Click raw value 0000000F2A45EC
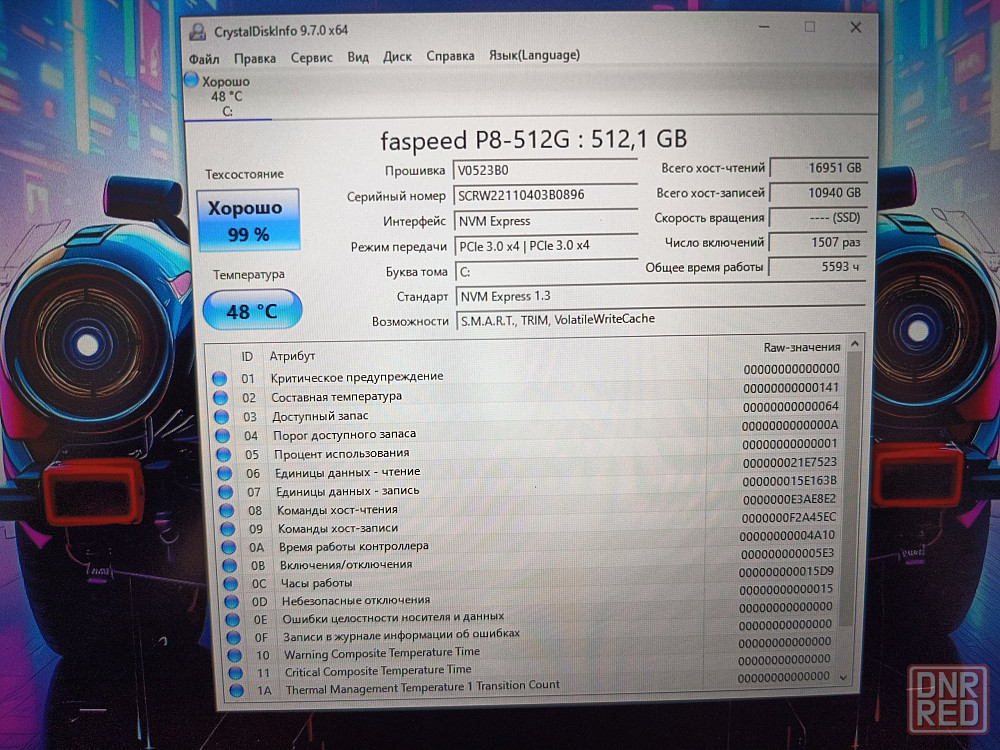 click(x=788, y=518)
